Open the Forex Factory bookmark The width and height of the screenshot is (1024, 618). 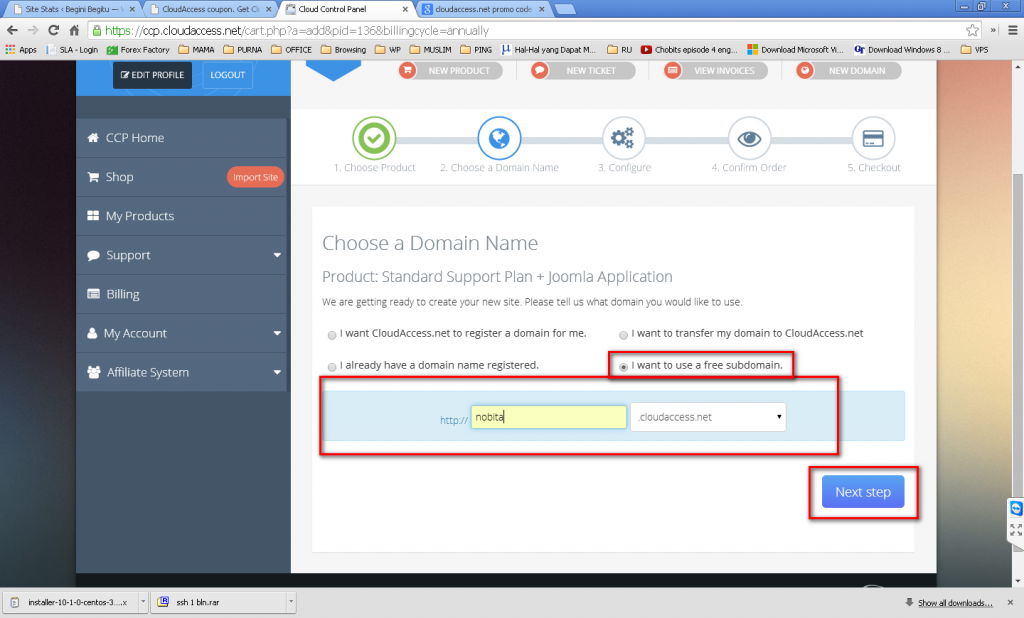(138, 50)
